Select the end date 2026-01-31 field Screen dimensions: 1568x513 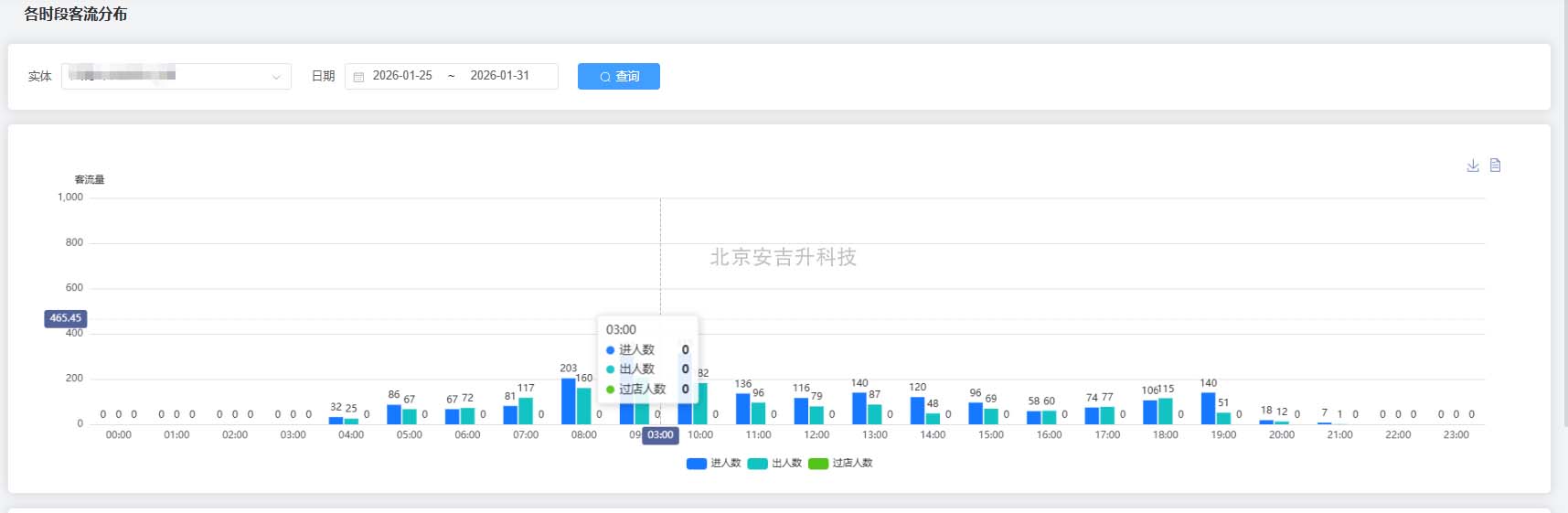pos(499,76)
